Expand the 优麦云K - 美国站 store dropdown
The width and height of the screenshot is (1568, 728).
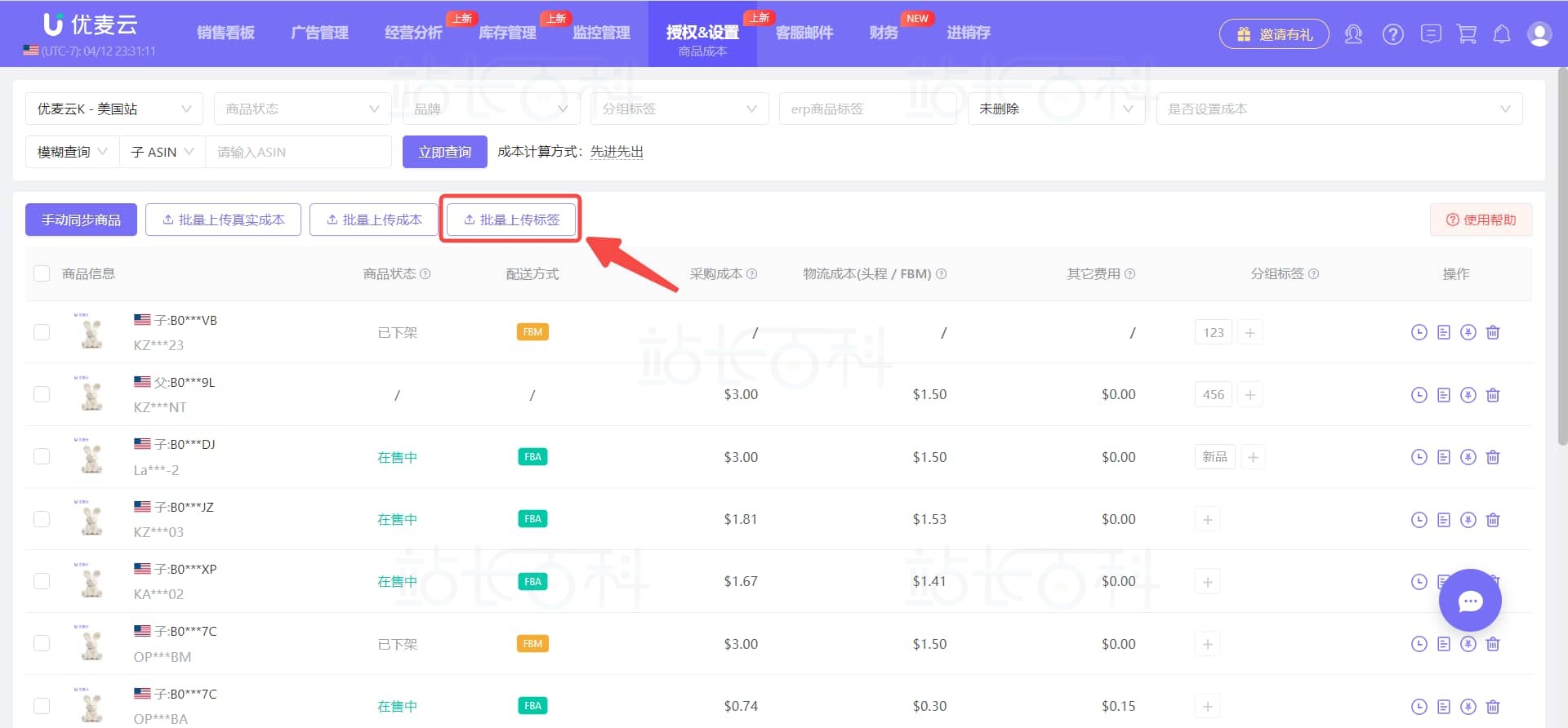tap(114, 109)
